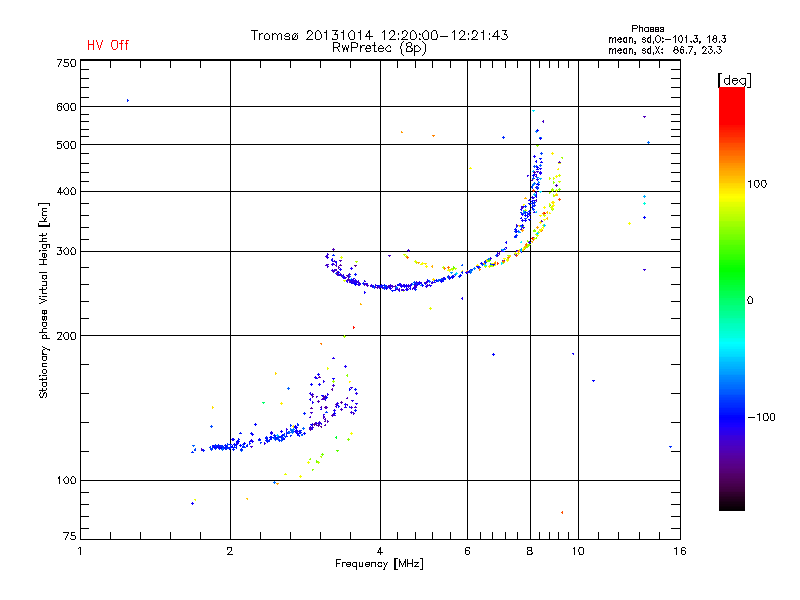This screenshot has height=600, width=800.
Task: Click the colorbar '100' tick label
Action: click(757, 184)
